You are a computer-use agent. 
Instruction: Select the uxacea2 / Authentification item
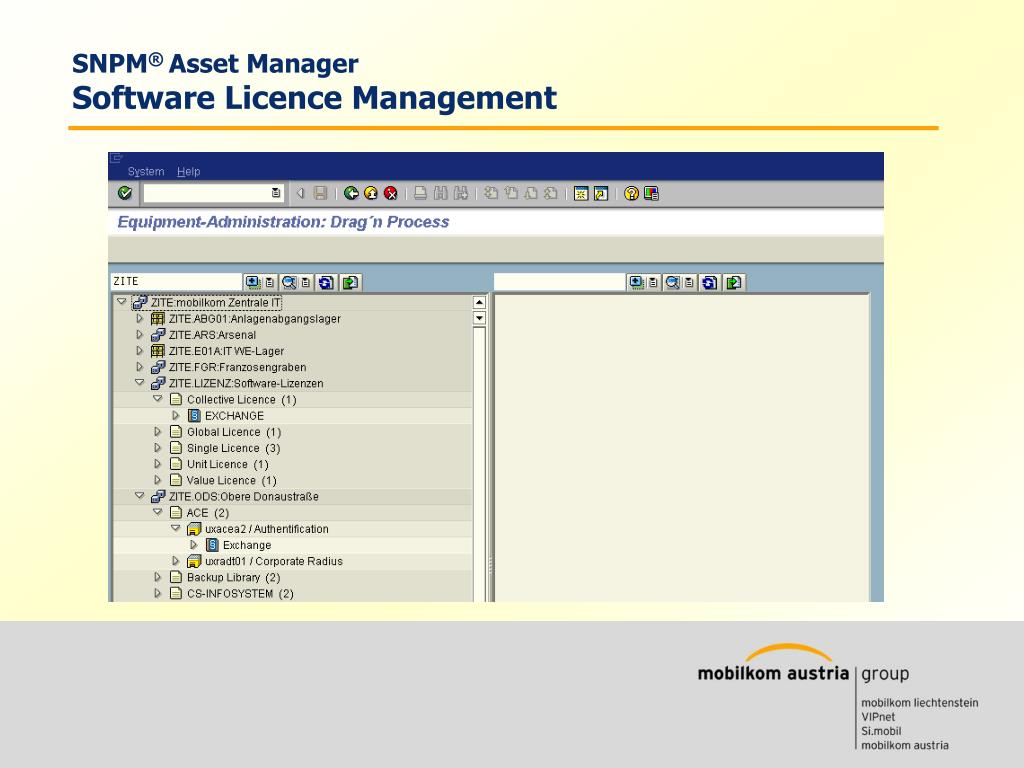tap(266, 529)
